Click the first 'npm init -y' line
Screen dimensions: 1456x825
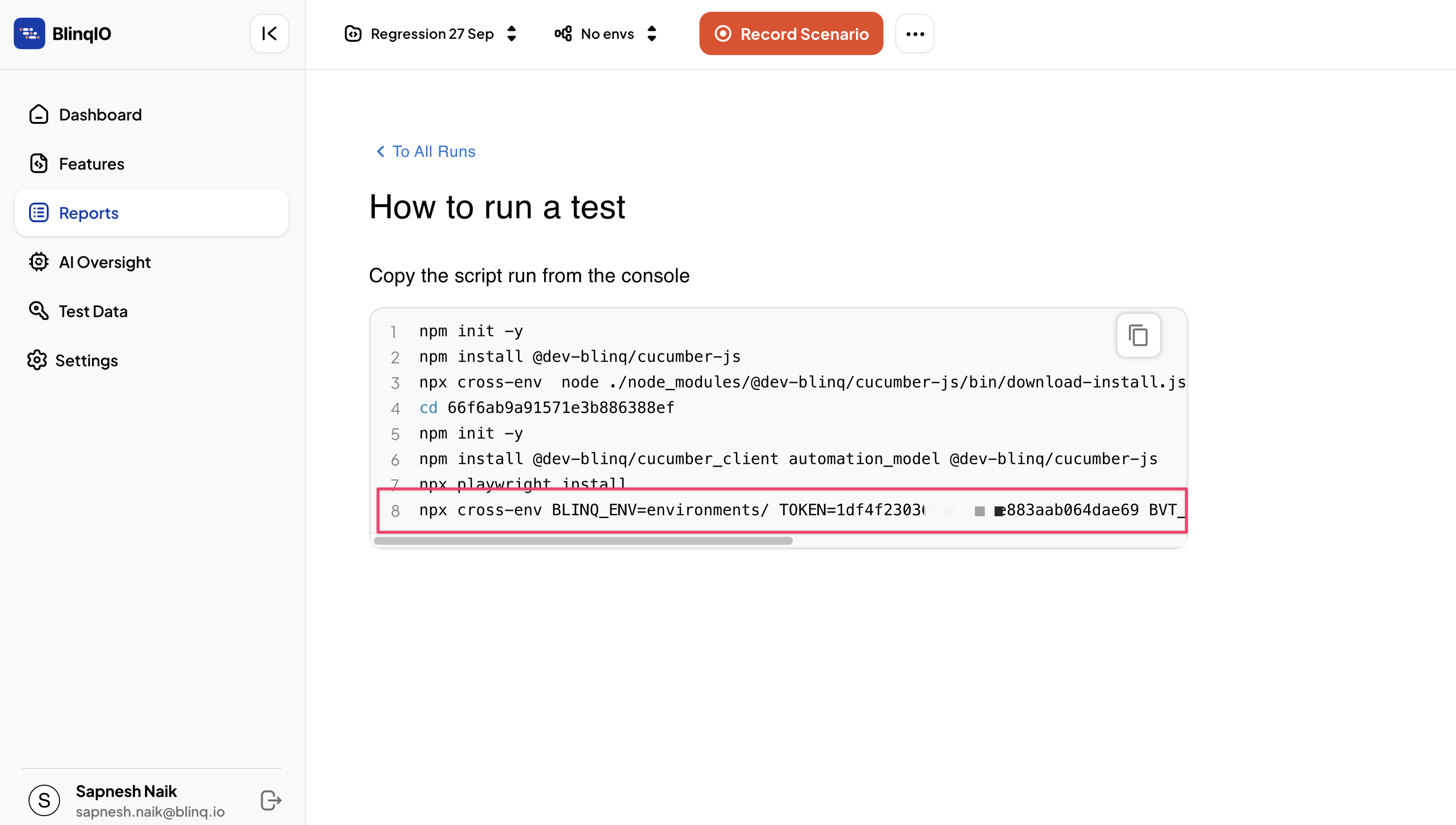pos(471,331)
